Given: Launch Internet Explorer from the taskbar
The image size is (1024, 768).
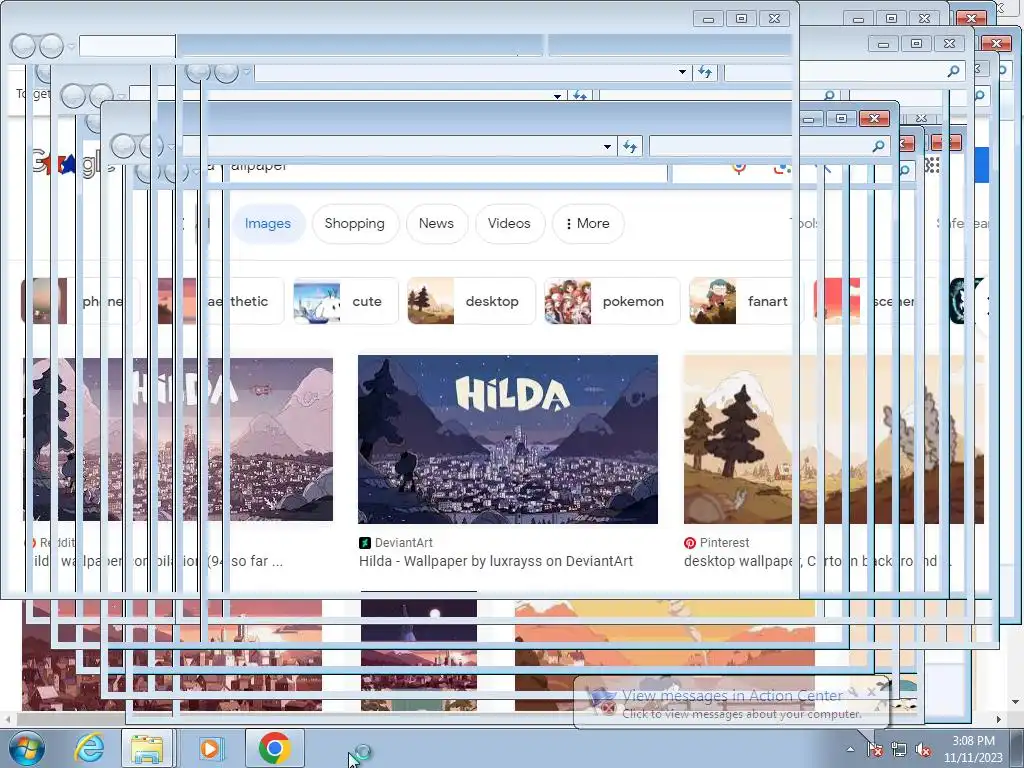Looking at the screenshot, I should coord(89,748).
